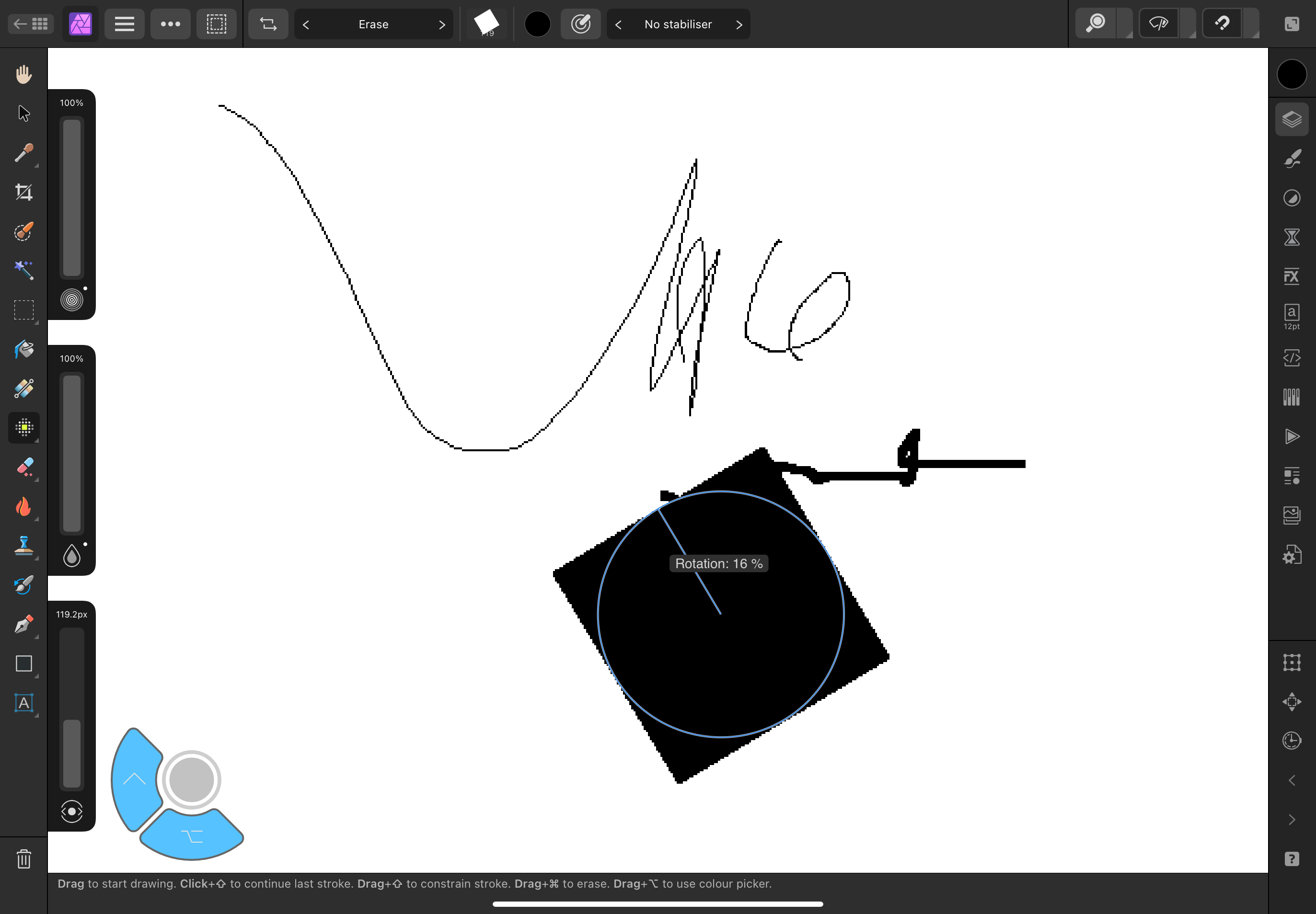Image resolution: width=1316 pixels, height=914 pixels.
Task: Tap the undo left chevron
Action: 1292,780
